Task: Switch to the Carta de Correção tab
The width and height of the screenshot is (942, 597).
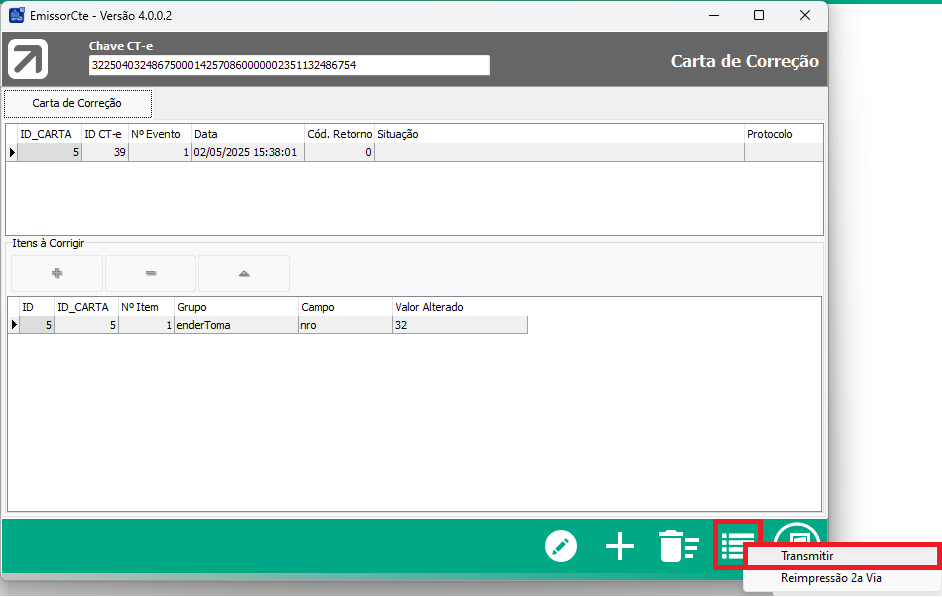Action: tap(78, 103)
